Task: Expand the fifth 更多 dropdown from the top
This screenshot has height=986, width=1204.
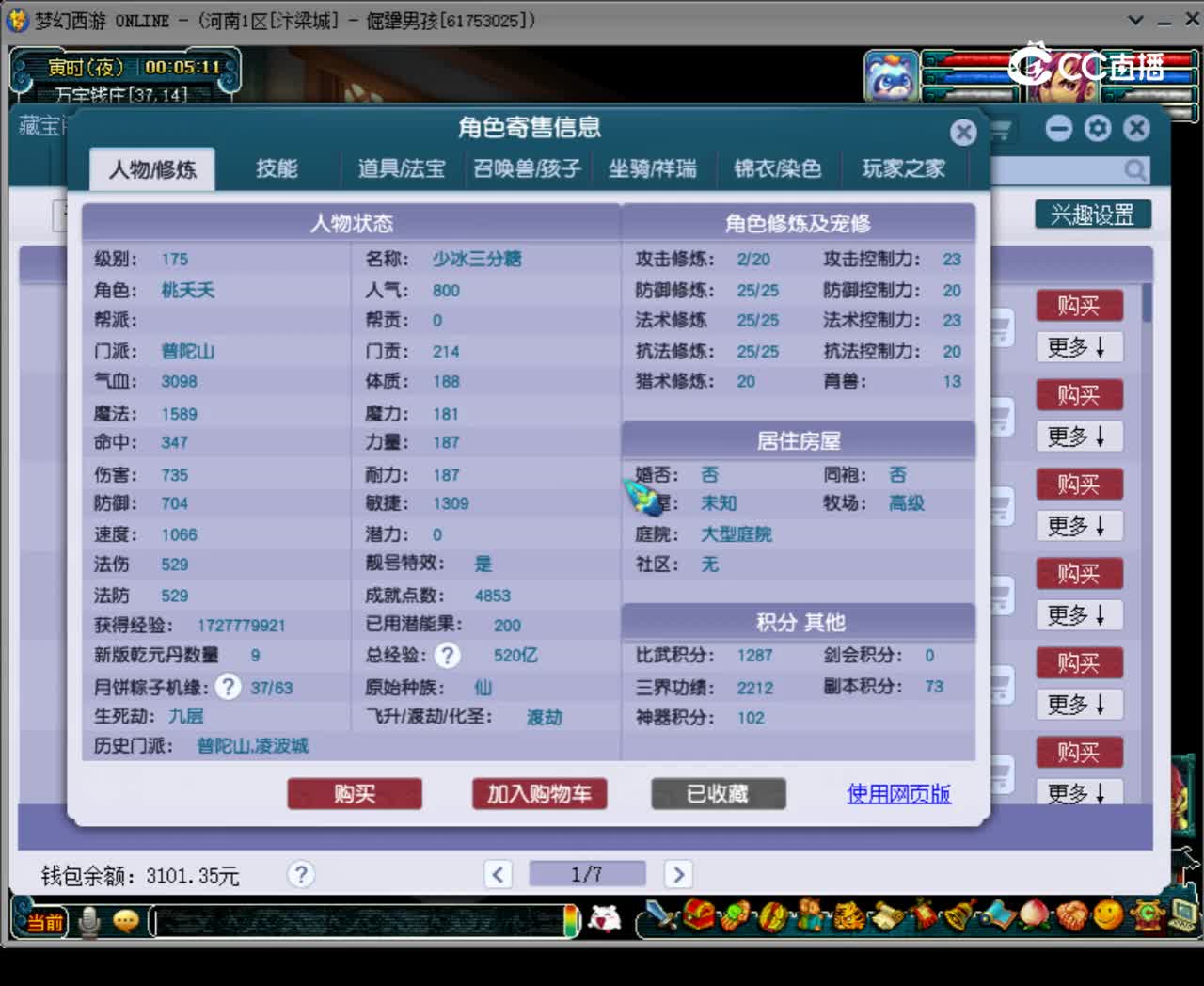Action: point(1079,705)
